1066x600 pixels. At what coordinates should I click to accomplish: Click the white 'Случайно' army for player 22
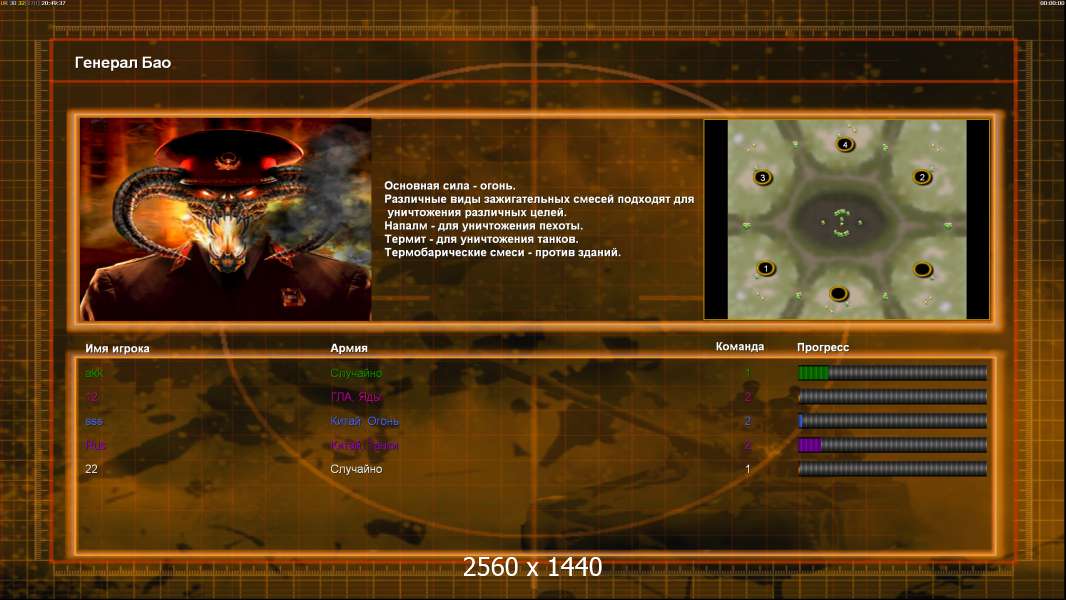point(356,469)
